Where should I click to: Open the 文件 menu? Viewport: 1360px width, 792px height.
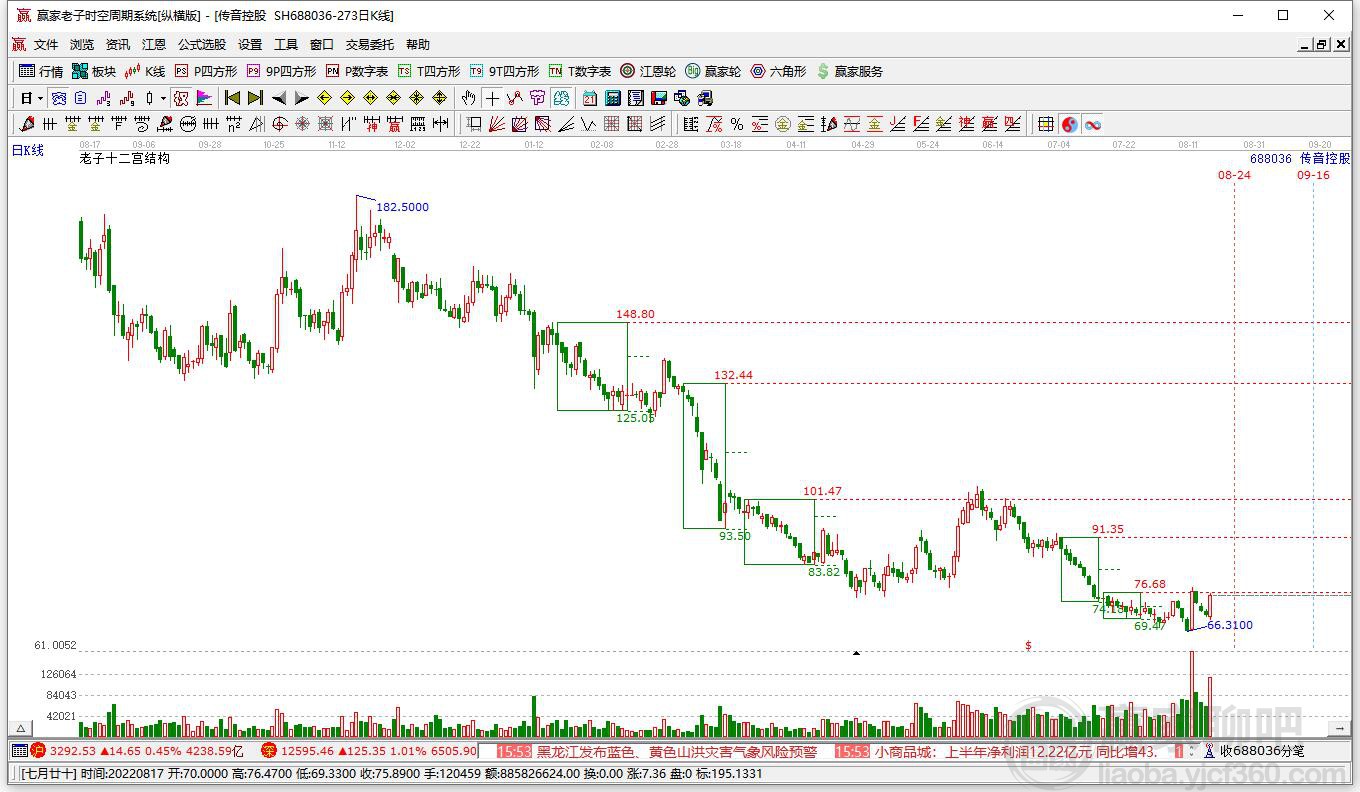[x=46, y=45]
